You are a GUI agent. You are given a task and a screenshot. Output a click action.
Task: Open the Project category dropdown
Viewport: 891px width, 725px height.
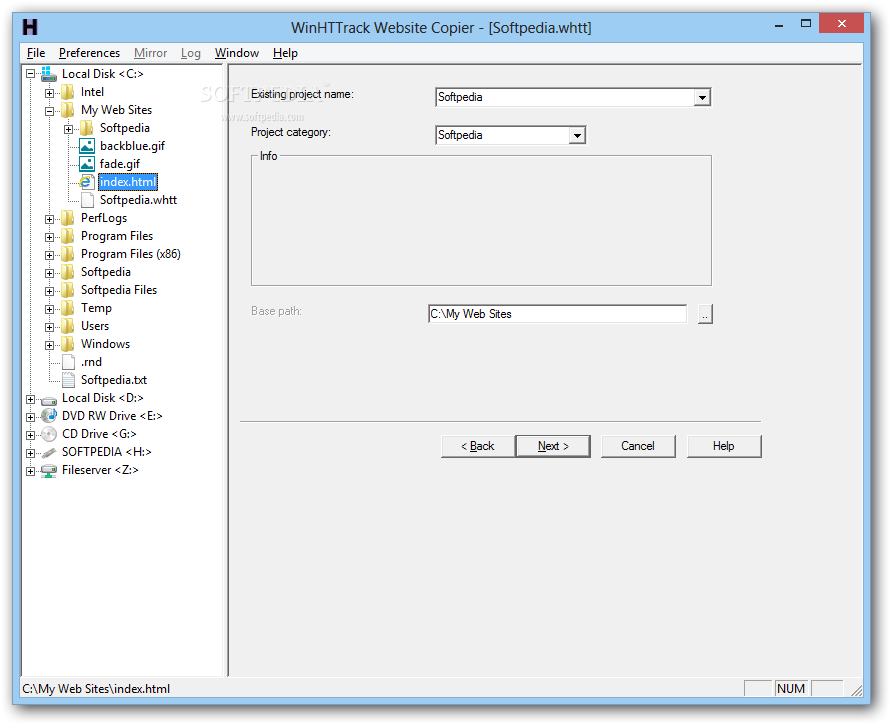click(x=577, y=135)
